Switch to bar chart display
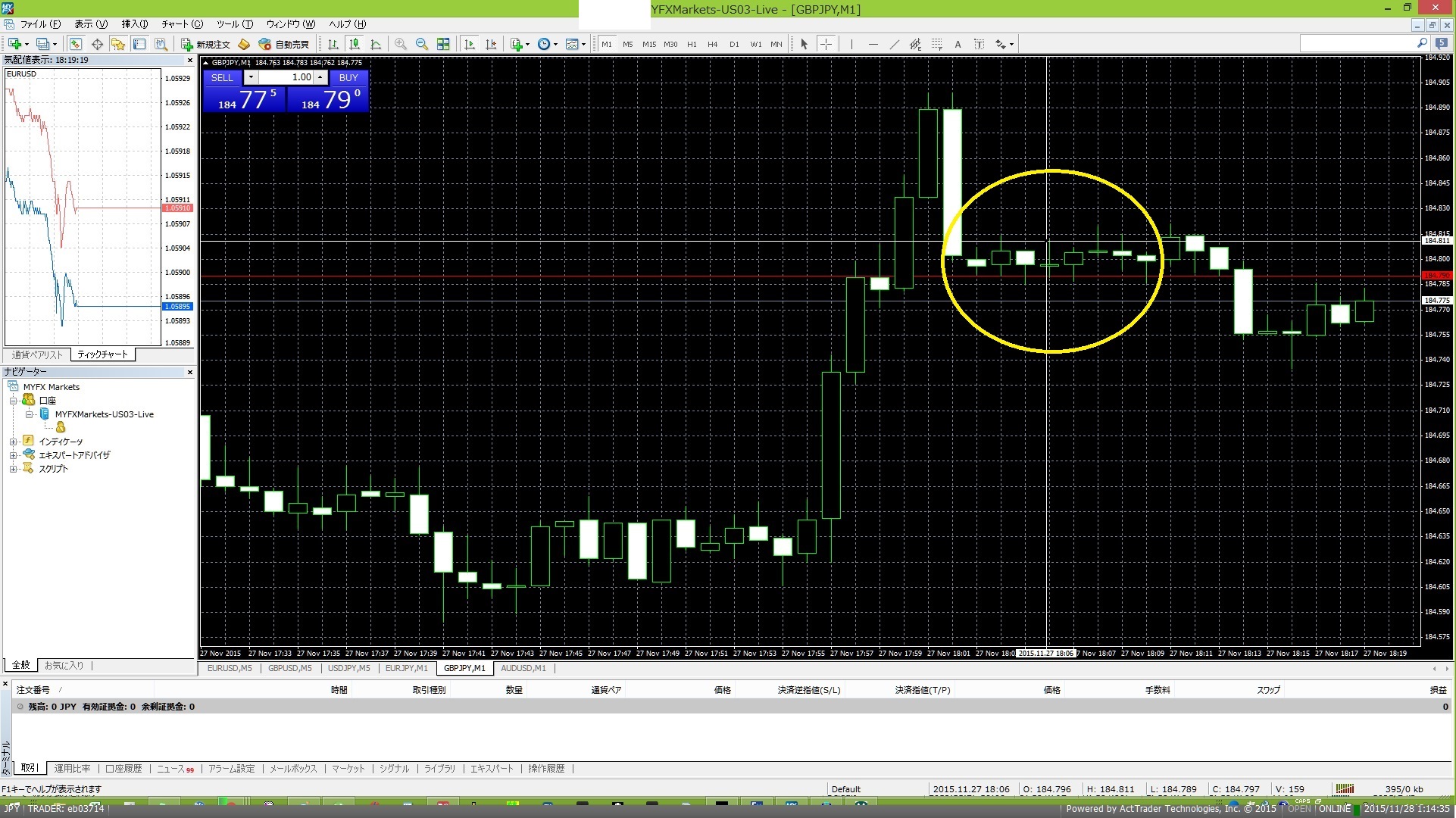 click(333, 44)
